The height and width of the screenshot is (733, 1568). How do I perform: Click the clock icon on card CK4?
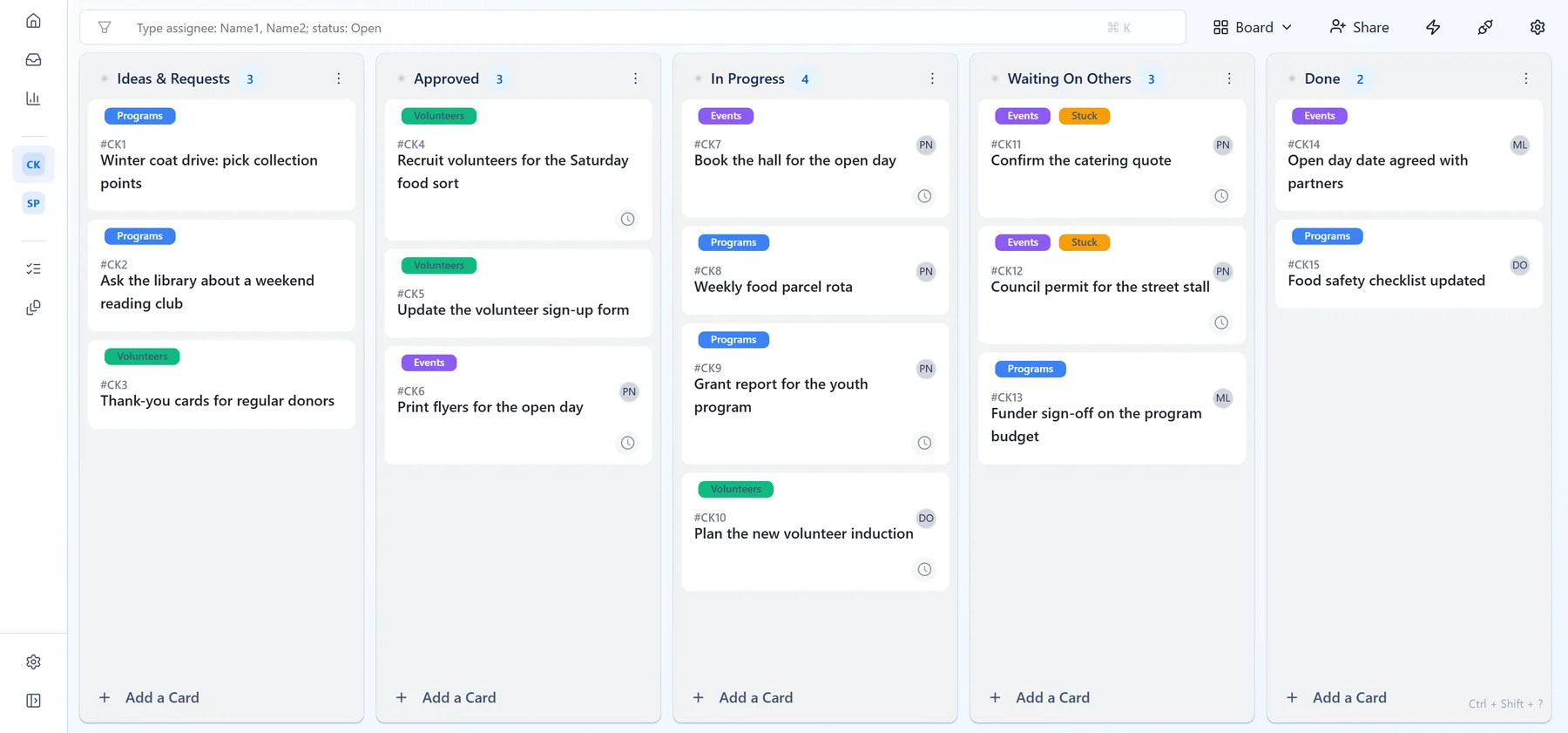pos(627,219)
